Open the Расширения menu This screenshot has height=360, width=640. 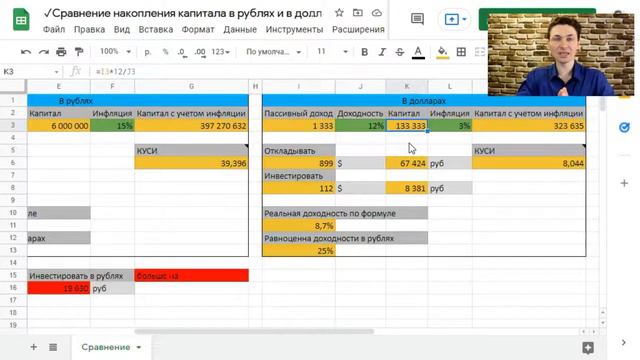[x=358, y=29]
